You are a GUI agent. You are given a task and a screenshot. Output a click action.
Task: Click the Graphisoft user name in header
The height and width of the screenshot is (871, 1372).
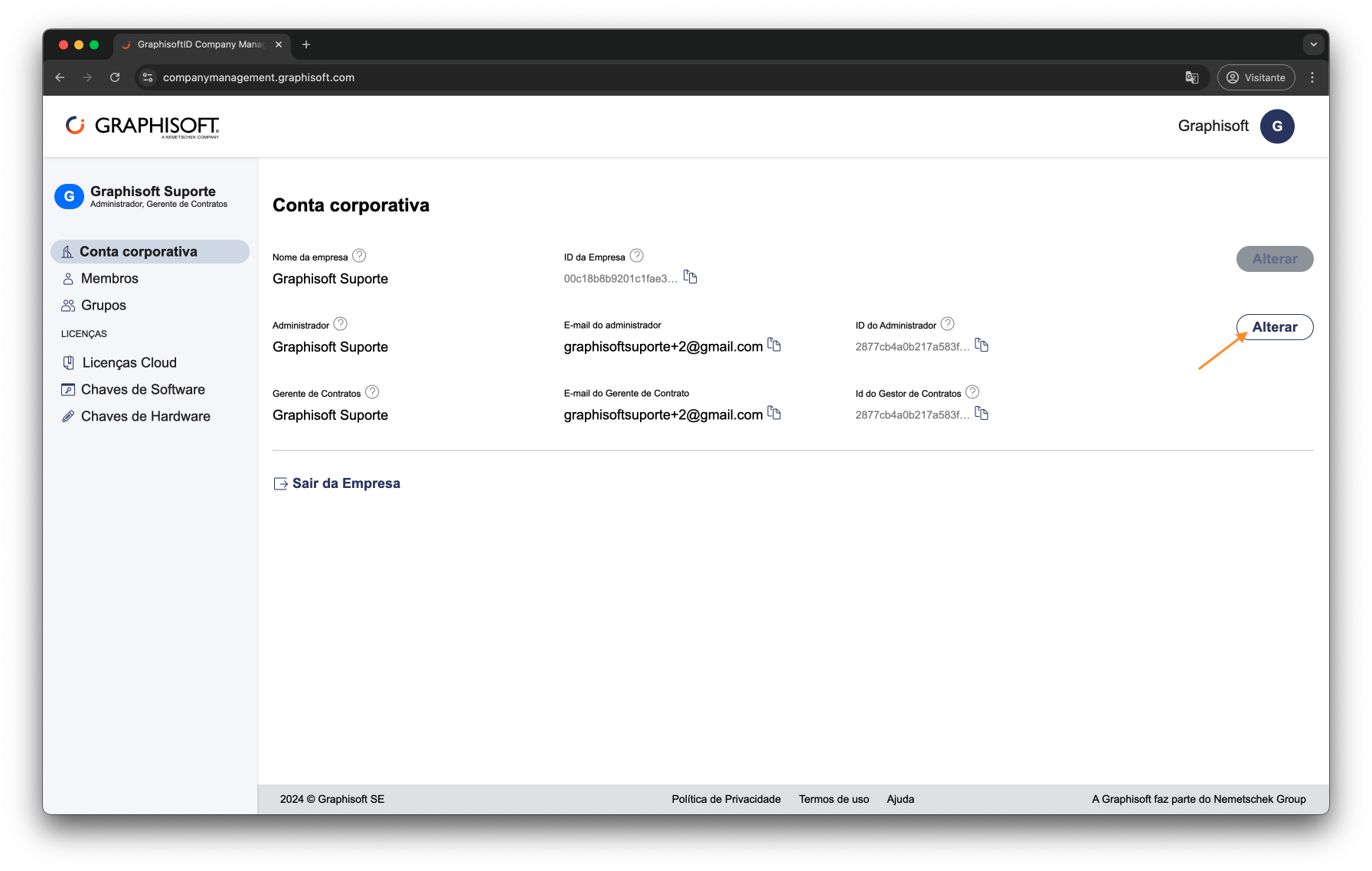(x=1213, y=126)
